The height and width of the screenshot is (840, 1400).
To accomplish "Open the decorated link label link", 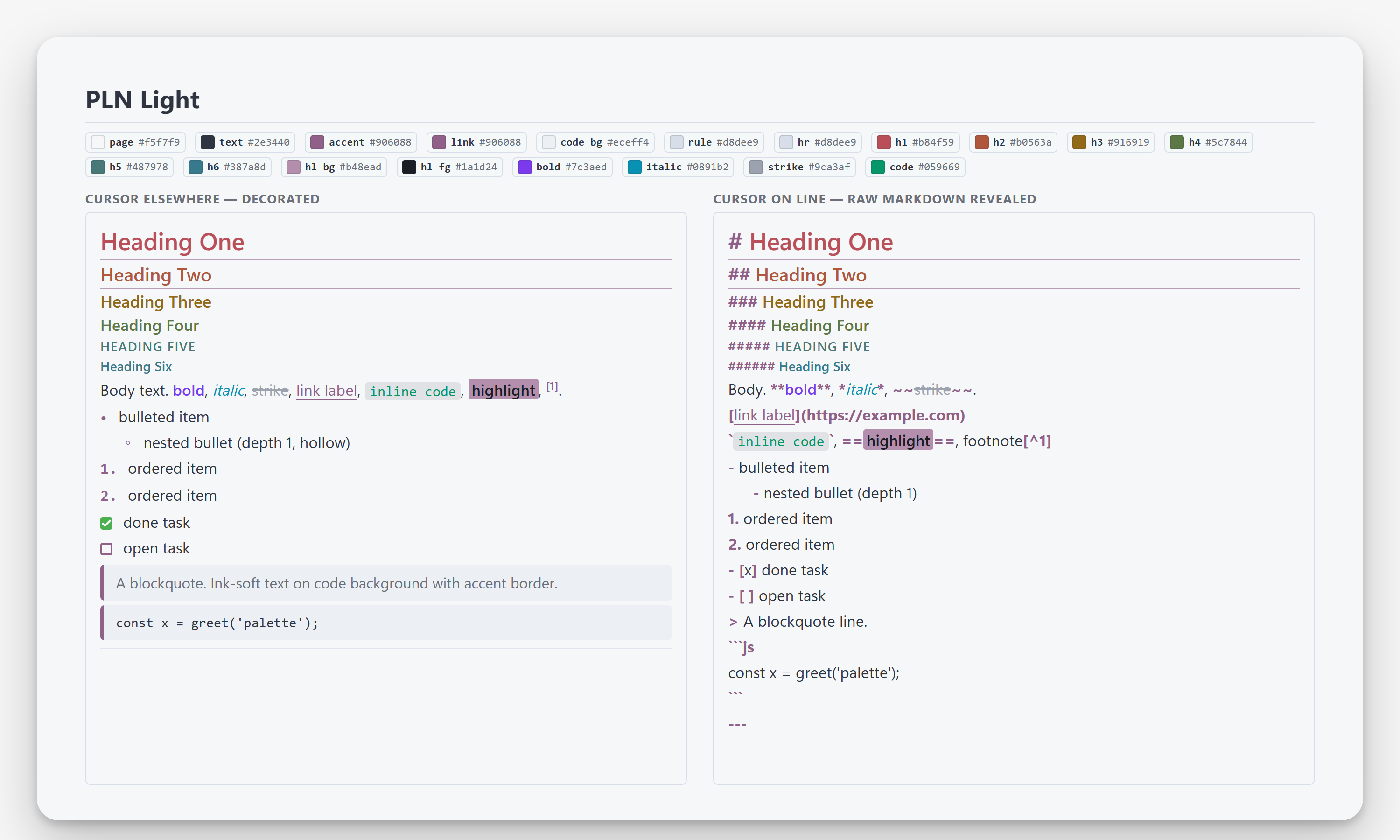I will coord(327,391).
